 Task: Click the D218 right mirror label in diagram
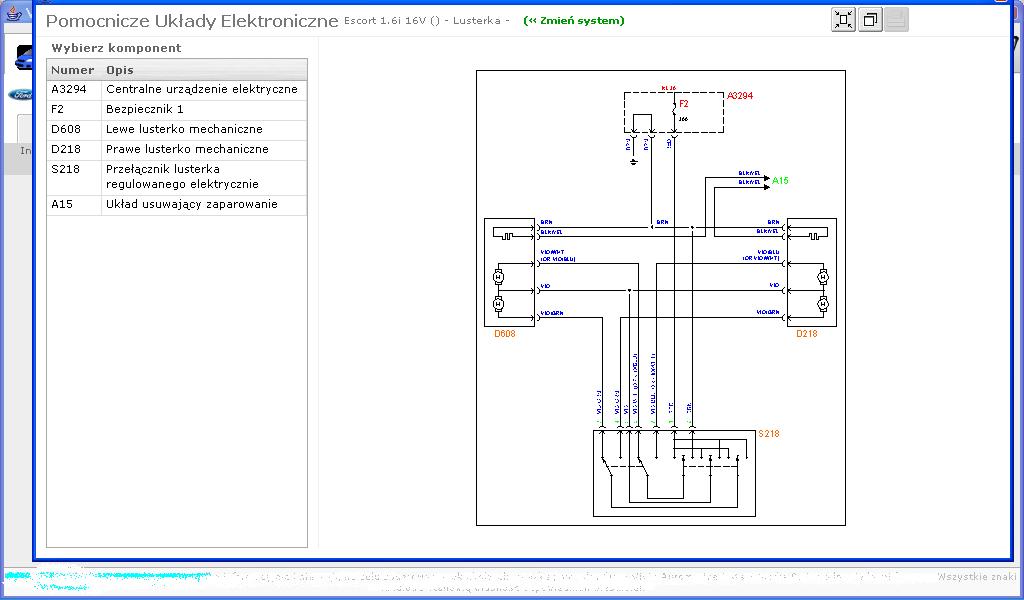[x=806, y=334]
